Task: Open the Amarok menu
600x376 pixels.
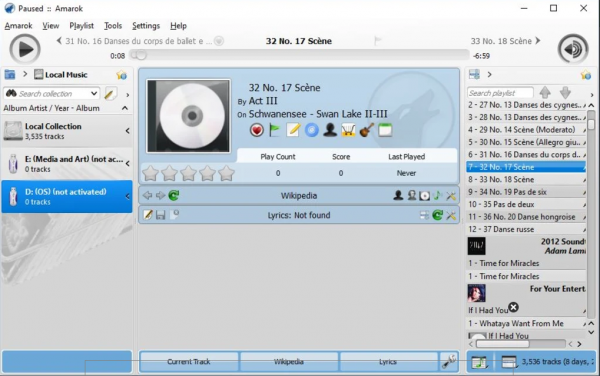Action: 18,26
